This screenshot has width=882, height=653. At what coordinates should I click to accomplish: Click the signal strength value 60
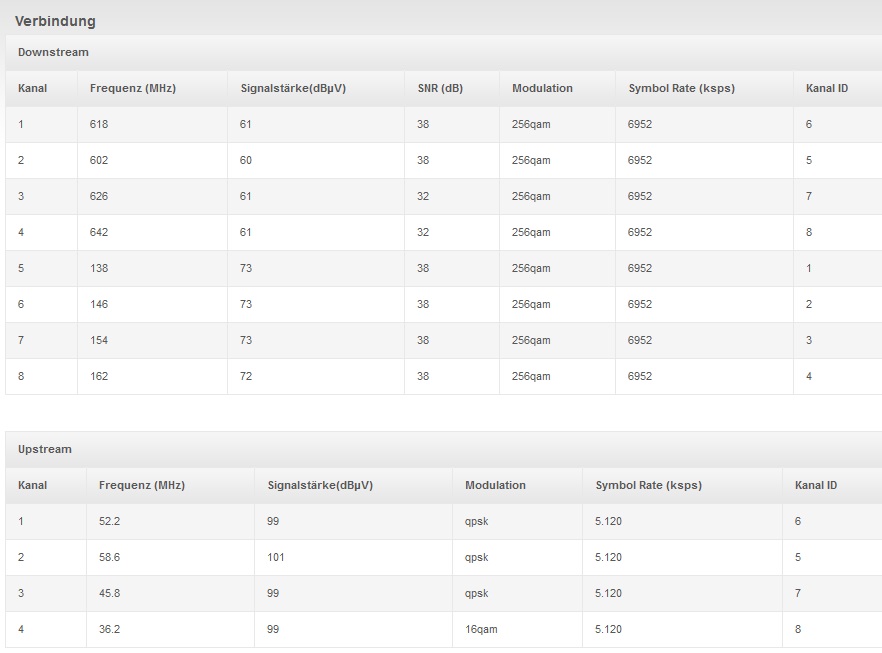coord(246,160)
